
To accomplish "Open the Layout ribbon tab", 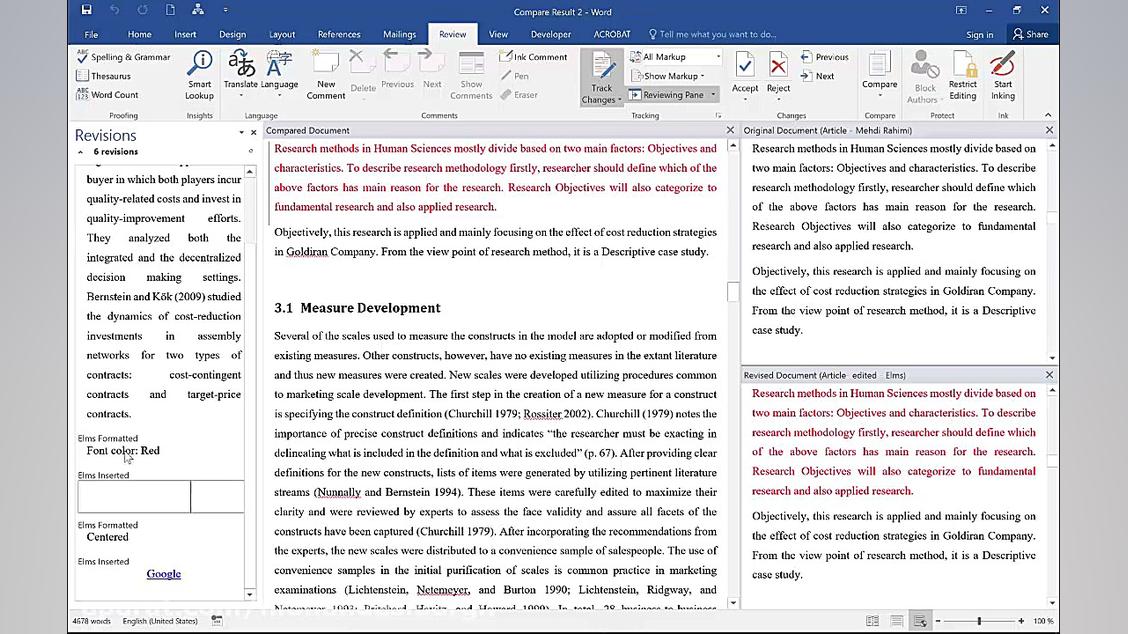I will click(282, 34).
